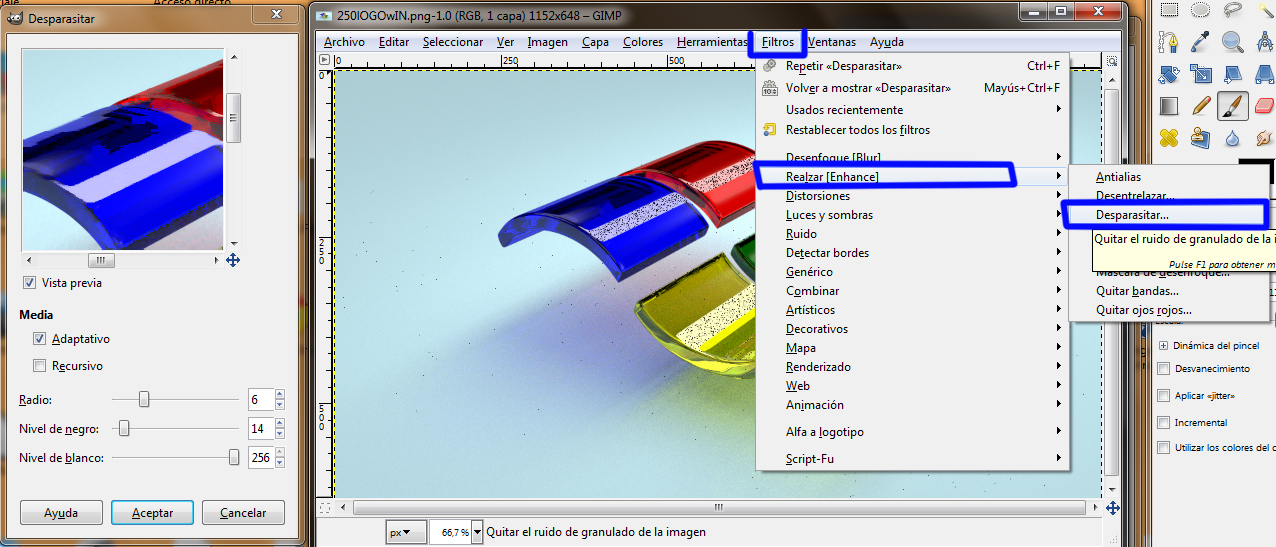This screenshot has height=547, width=1276.
Task: Click Repetir «Desparasitar» menu item
Action: (x=911, y=66)
